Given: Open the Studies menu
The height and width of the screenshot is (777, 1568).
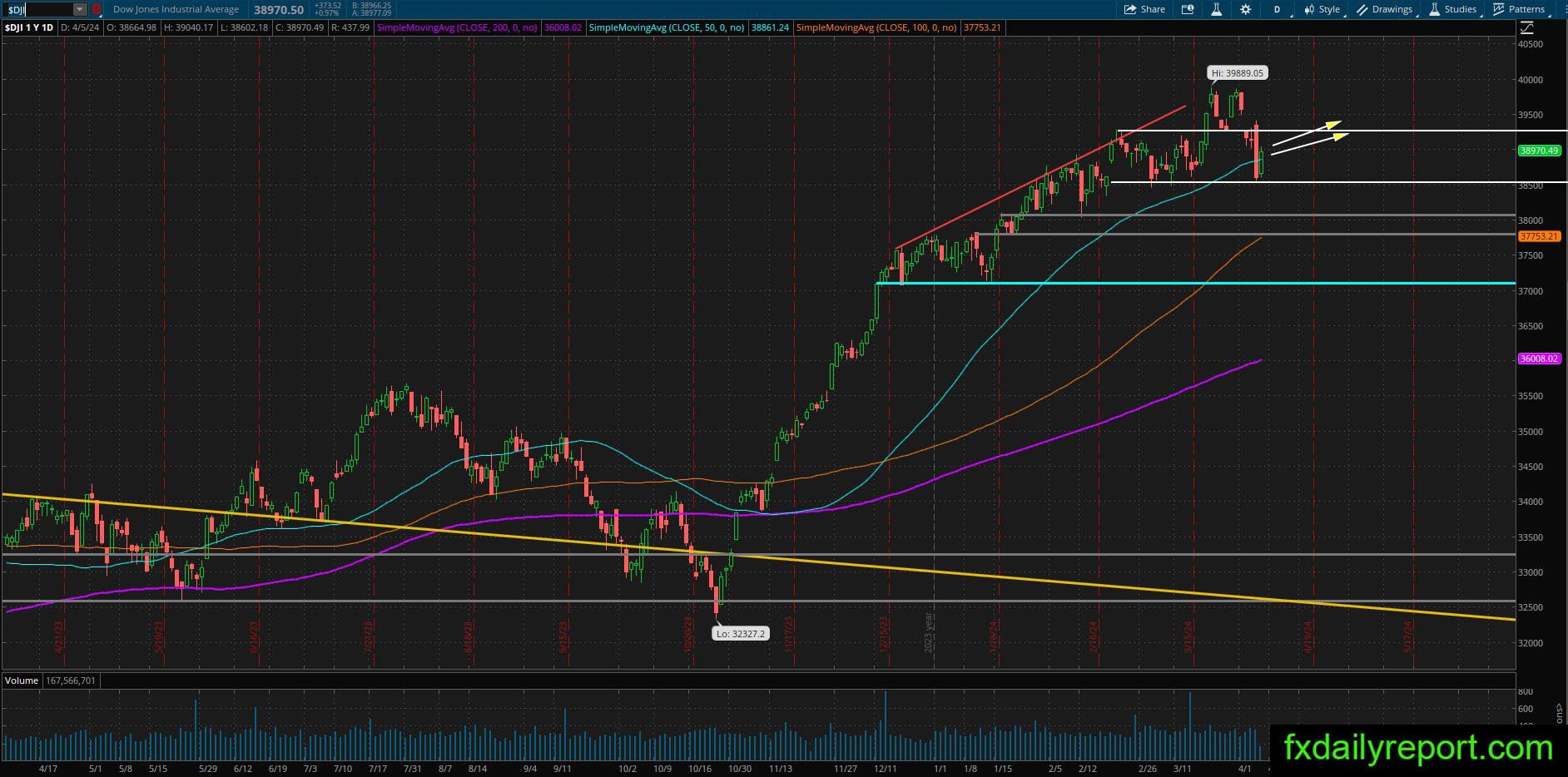Looking at the screenshot, I should (1453, 9).
